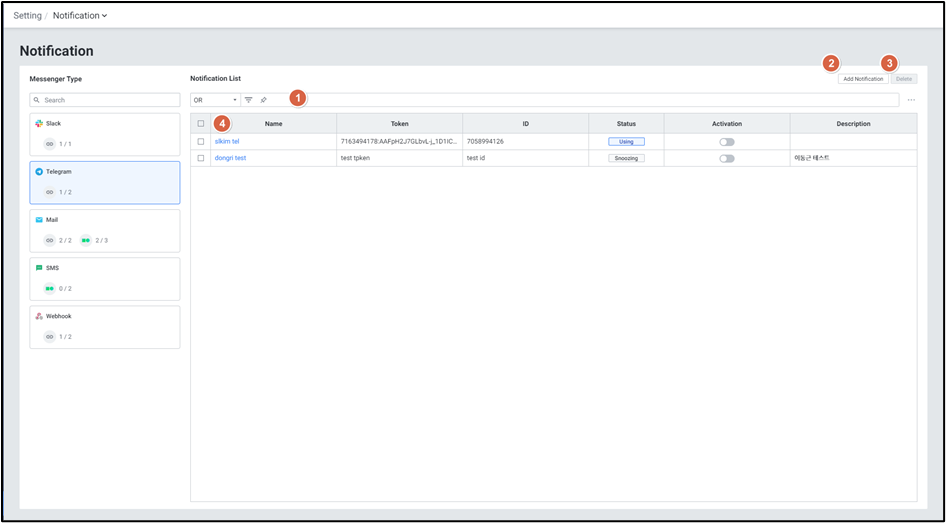Viewport: 946px width, 523px height.
Task: Check the select-all checkbox in table header
Action: click(x=201, y=124)
